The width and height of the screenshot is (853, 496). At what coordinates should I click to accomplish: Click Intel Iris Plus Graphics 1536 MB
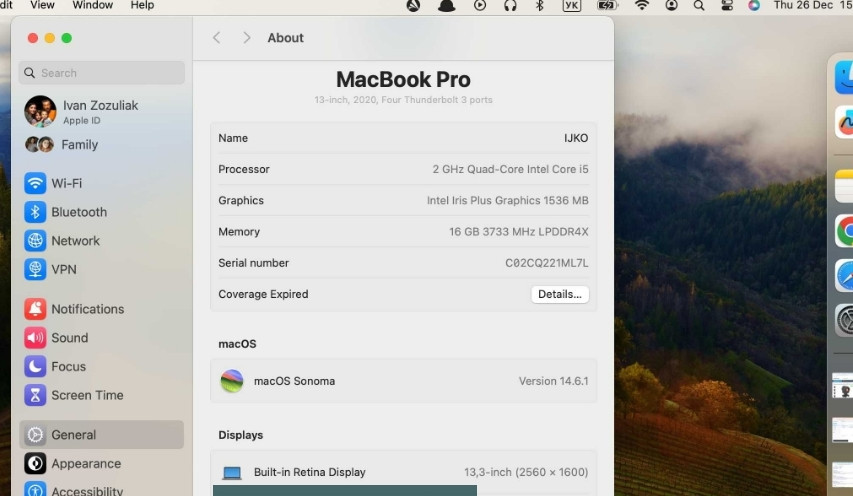click(x=508, y=201)
